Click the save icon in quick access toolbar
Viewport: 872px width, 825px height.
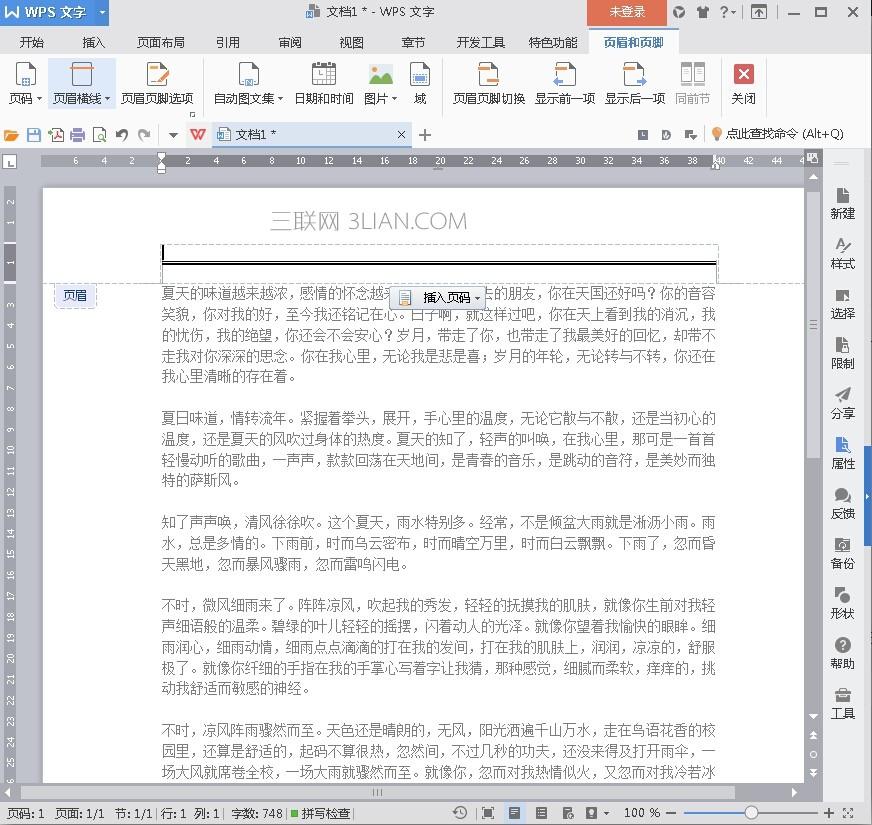click(x=34, y=135)
